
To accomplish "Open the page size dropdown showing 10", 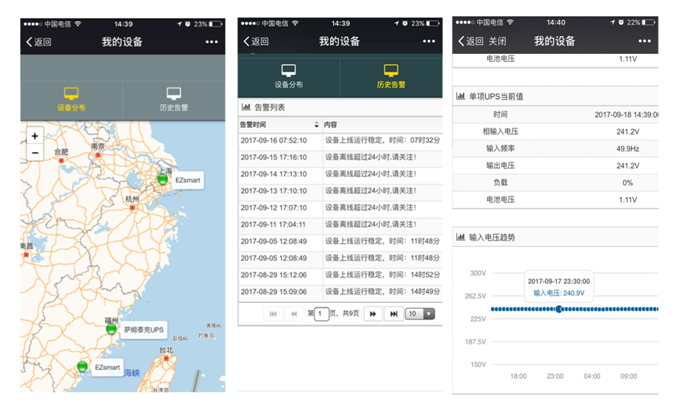I will 420,313.
